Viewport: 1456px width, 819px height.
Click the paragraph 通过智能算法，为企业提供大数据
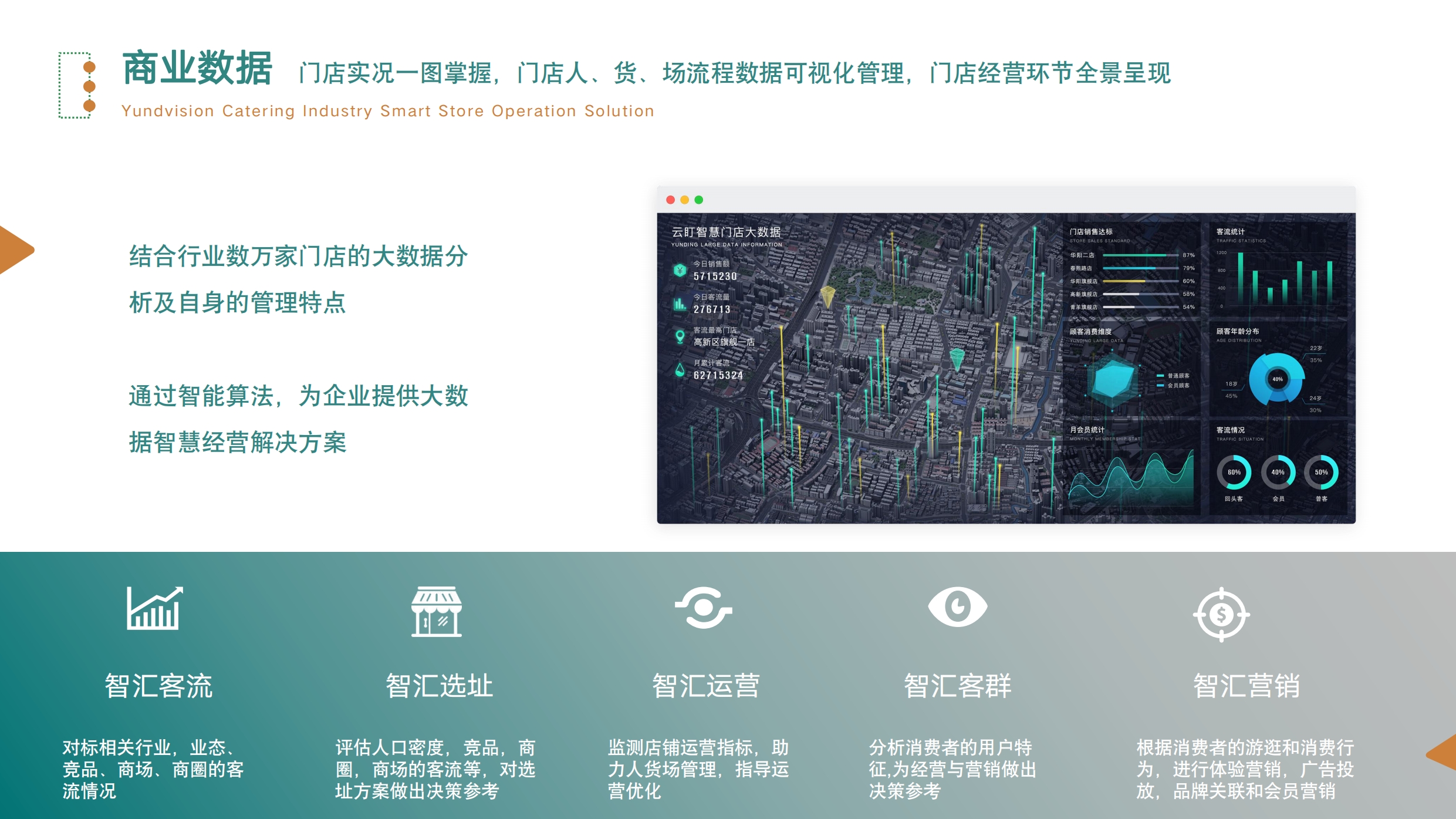tap(298, 419)
